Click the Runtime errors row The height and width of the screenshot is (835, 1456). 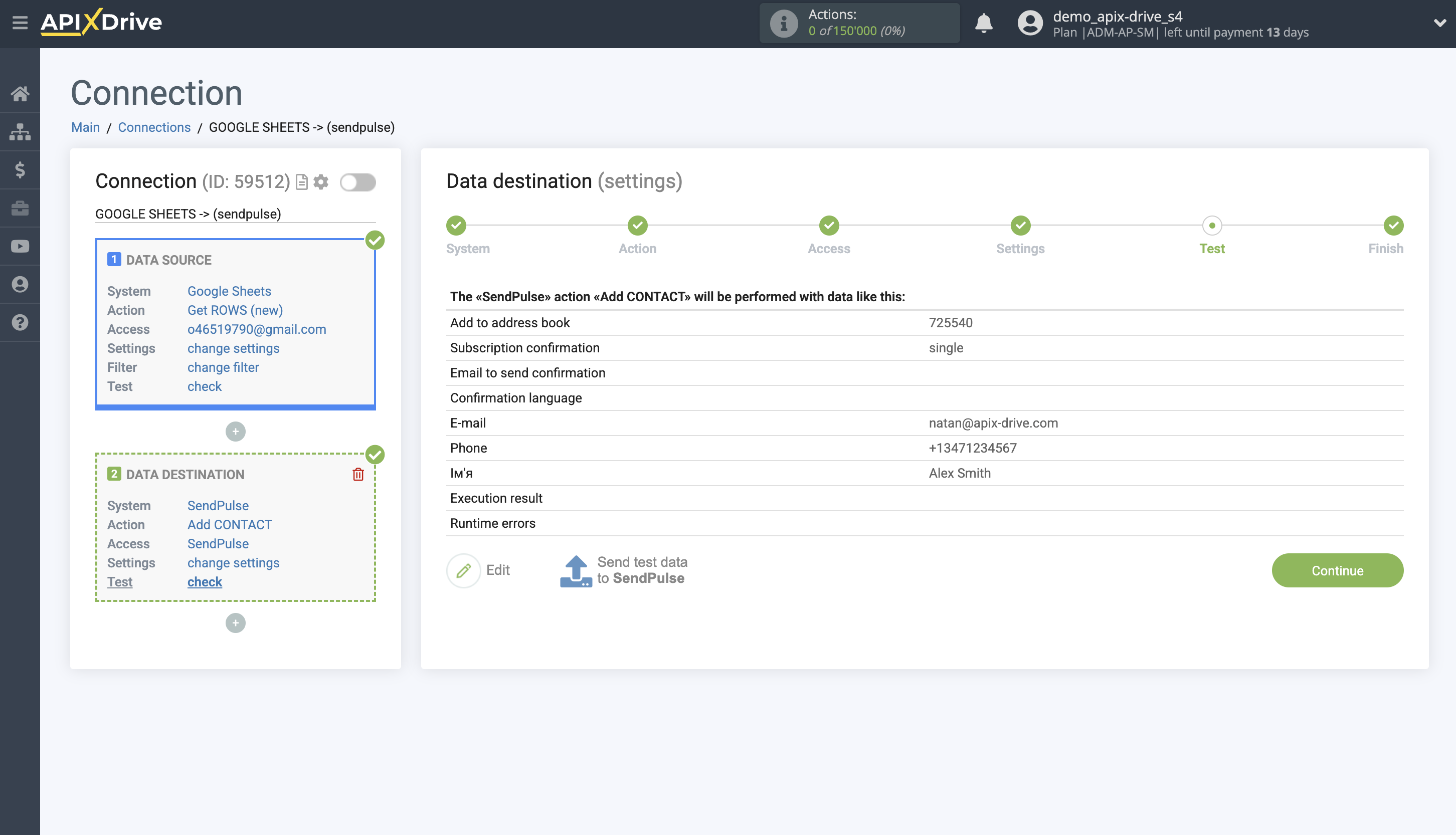[925, 524]
